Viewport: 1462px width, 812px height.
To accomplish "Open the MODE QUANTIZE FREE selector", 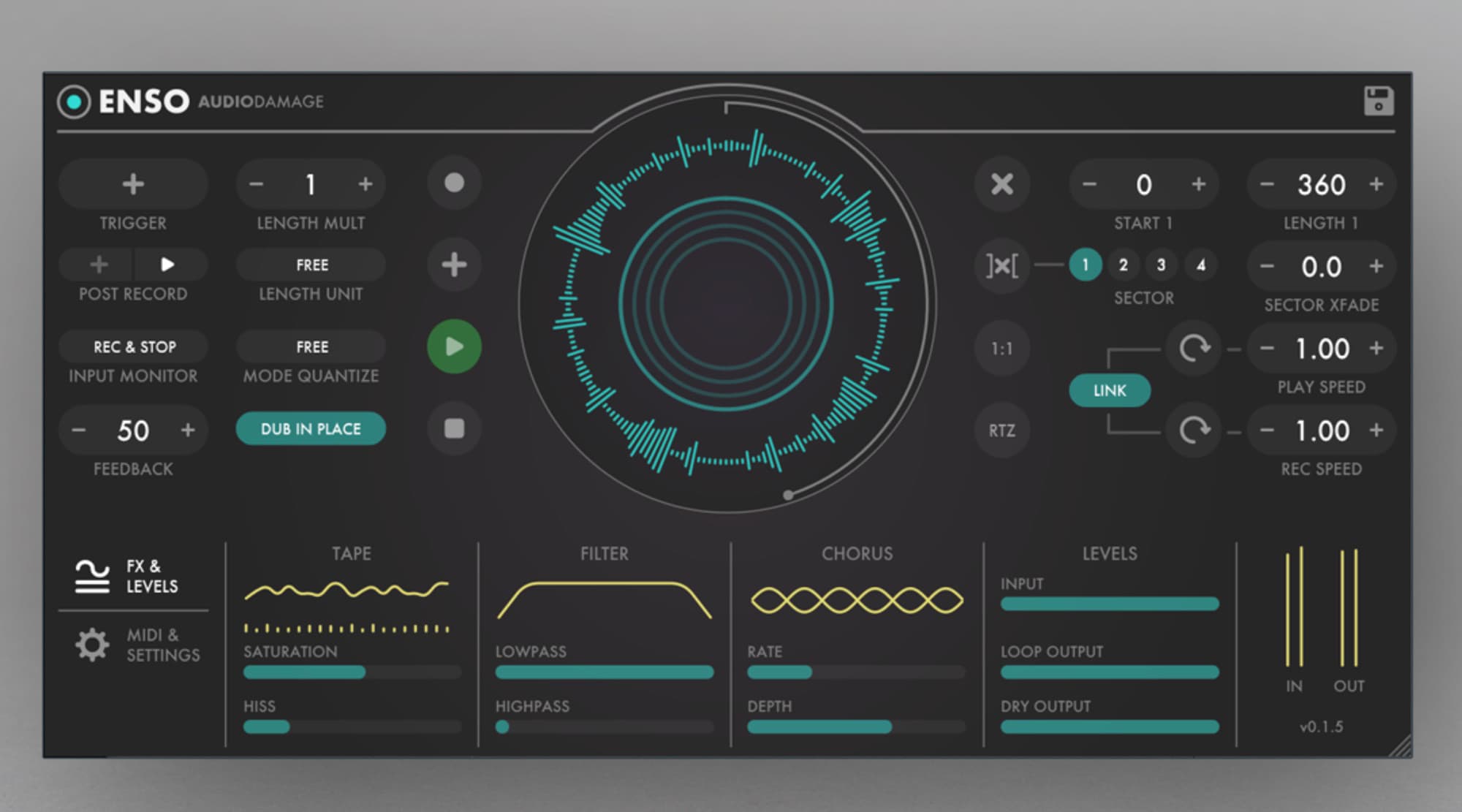I will coord(311,346).
